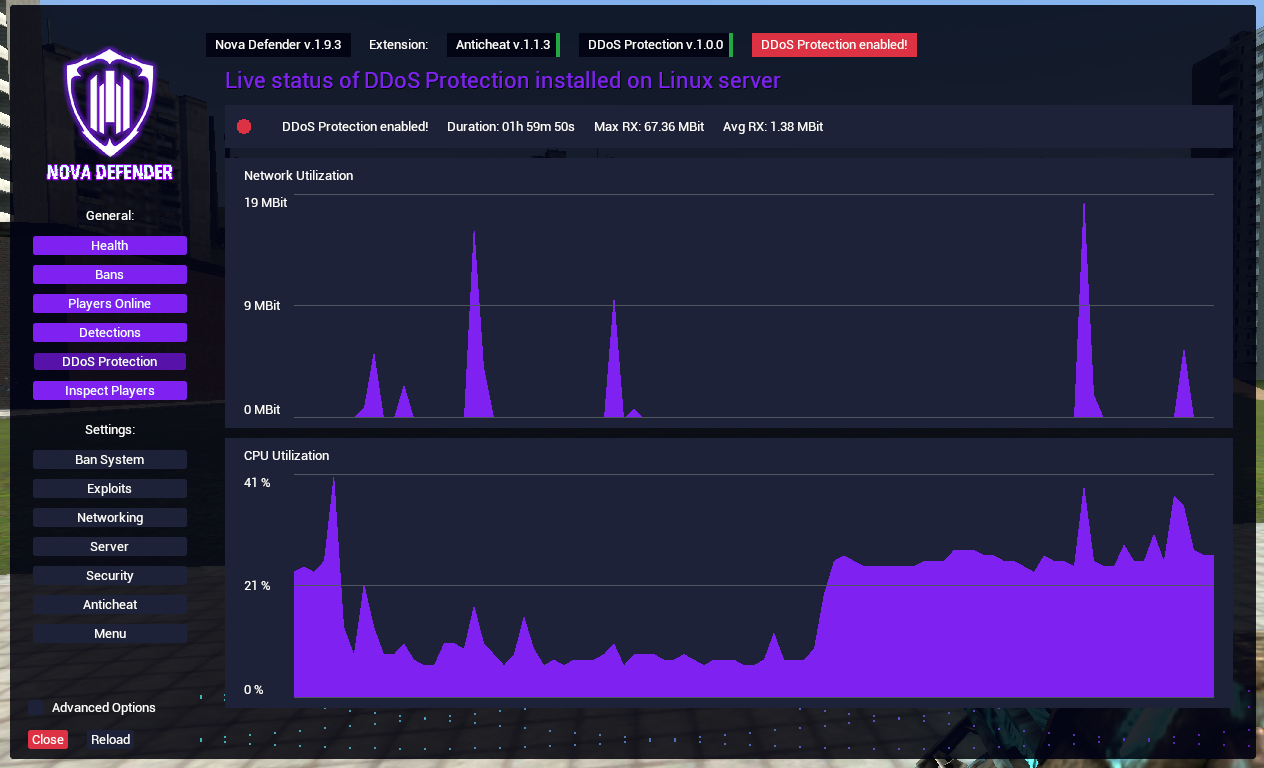
Task: Open Menu settings
Action: click(x=110, y=634)
